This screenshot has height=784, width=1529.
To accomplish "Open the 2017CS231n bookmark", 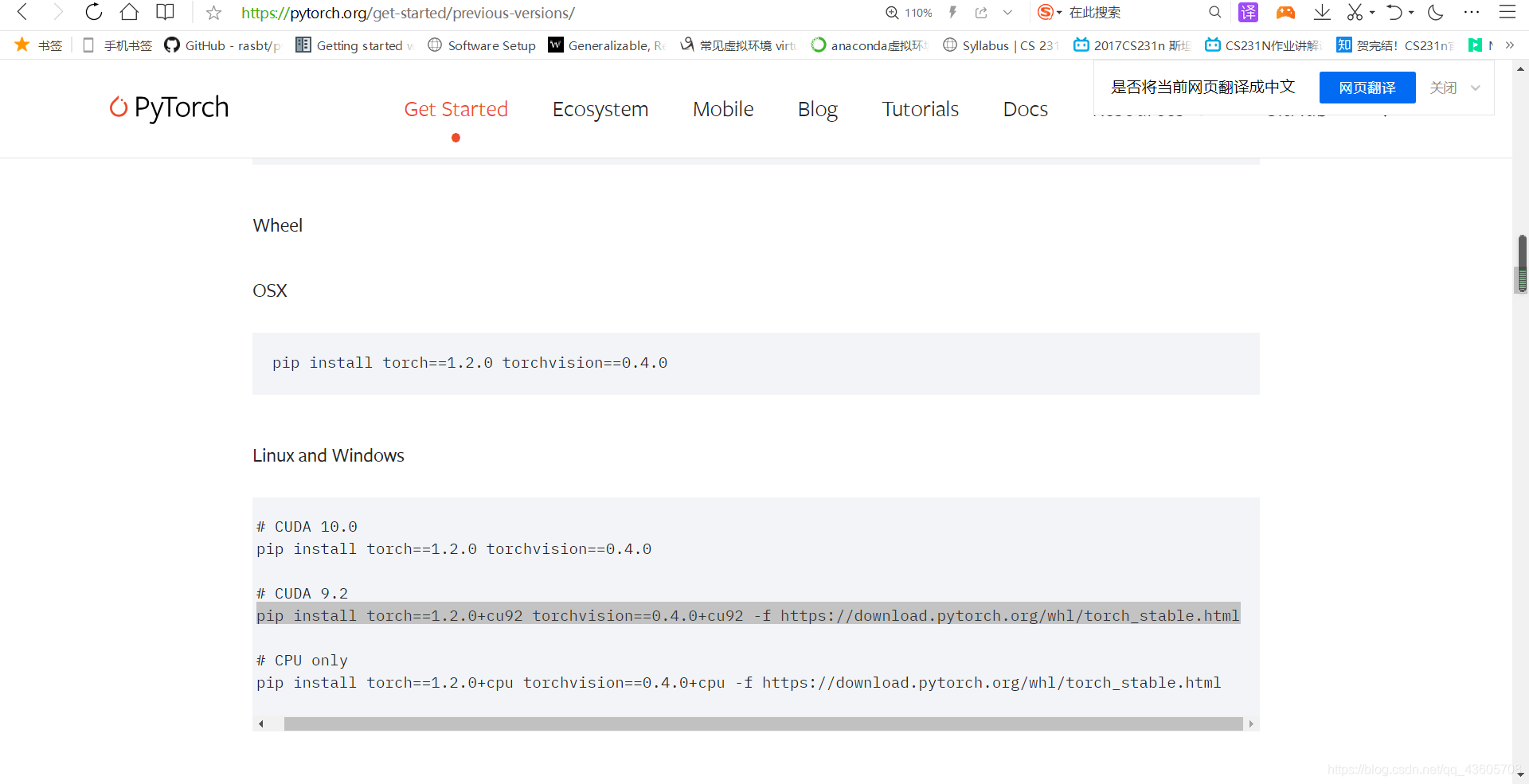I will point(1132,45).
